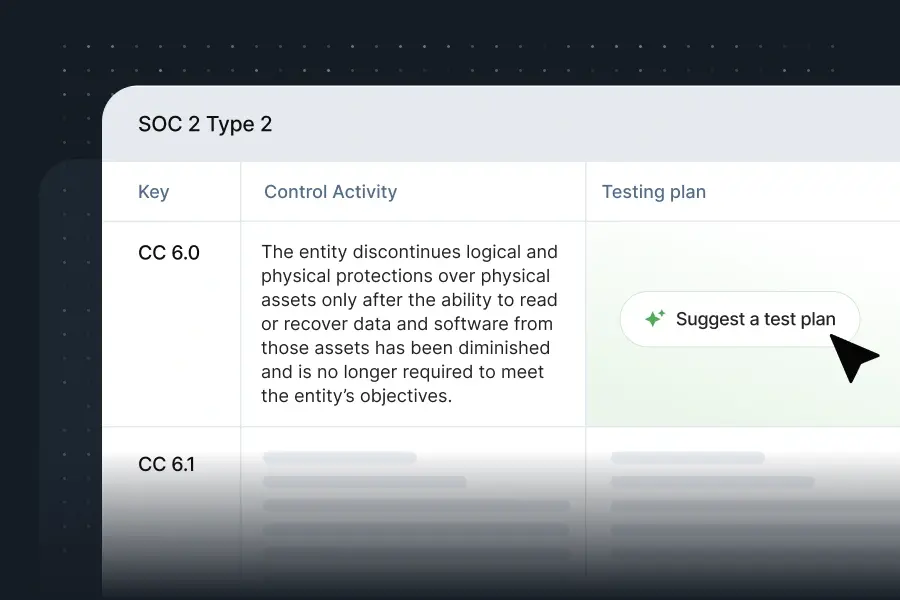Click the green sparkle icon
900x600 pixels.
coord(655,318)
